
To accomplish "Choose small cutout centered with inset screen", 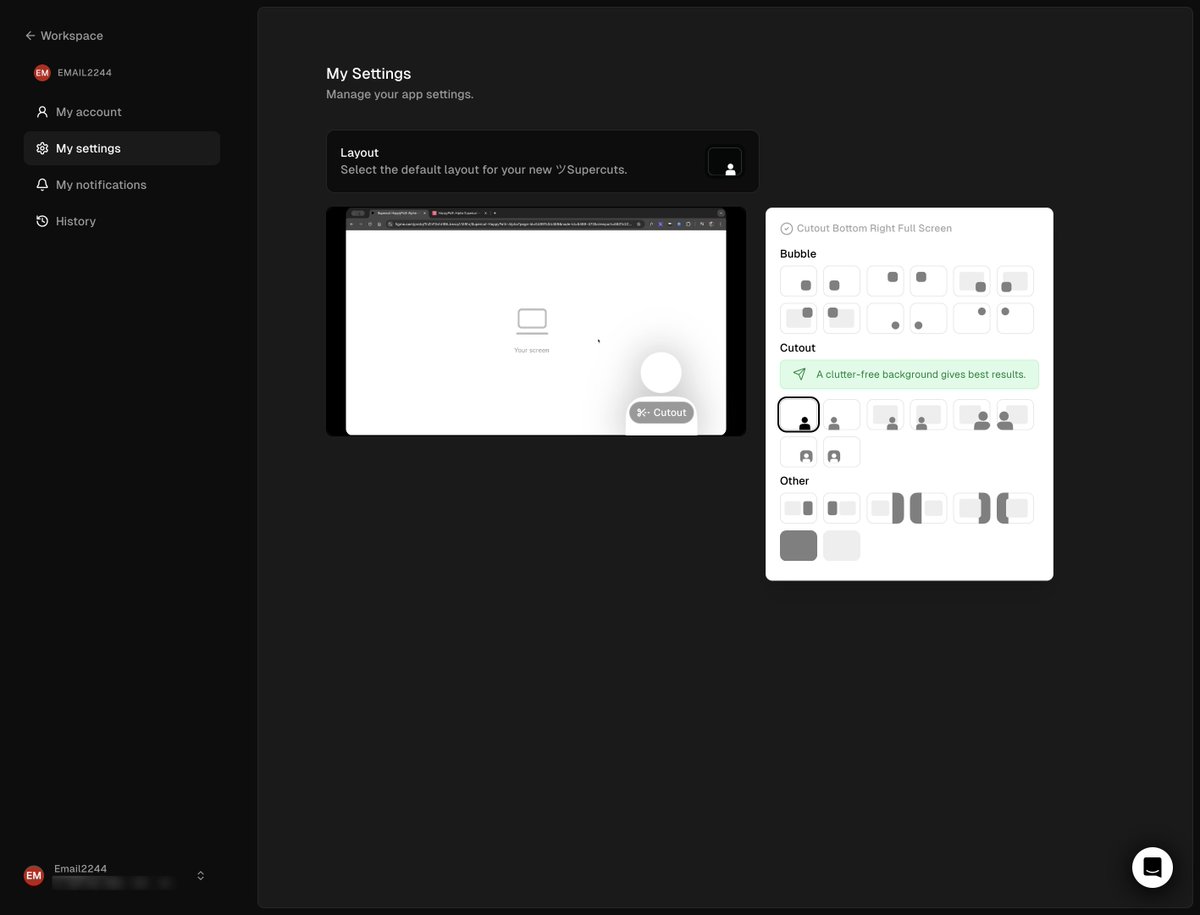I will coord(928,414).
